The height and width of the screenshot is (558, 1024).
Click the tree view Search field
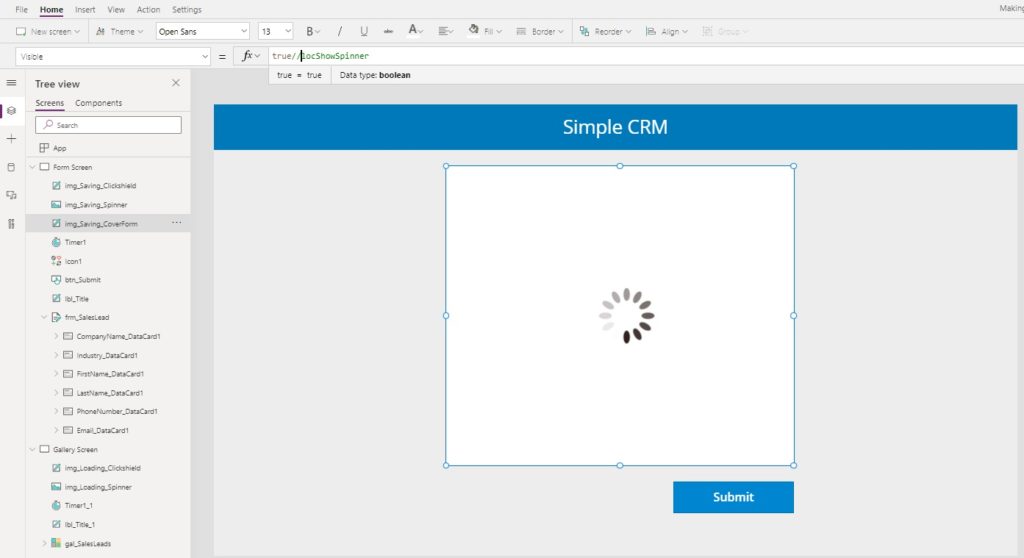(108, 125)
